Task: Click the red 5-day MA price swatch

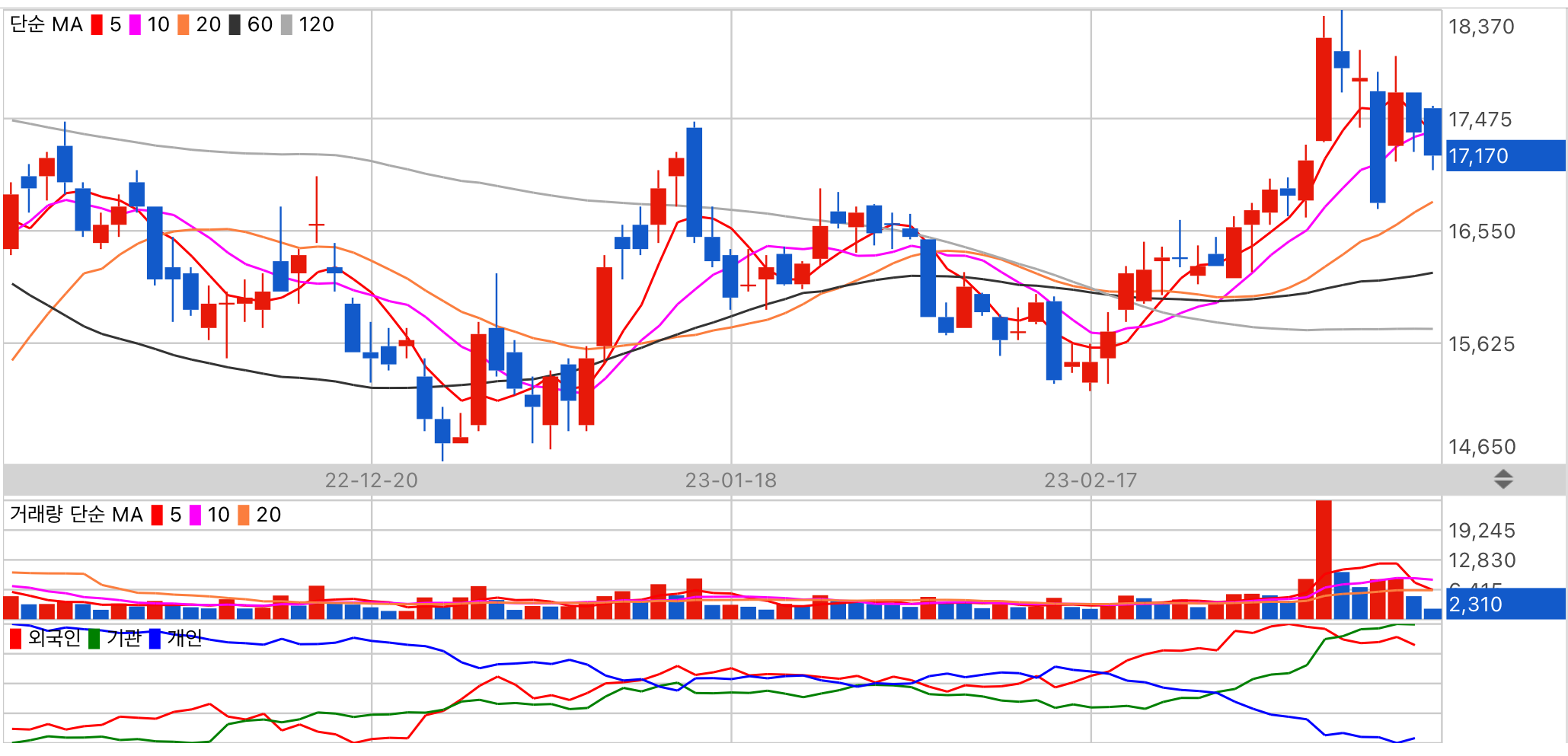Action: coord(97,25)
